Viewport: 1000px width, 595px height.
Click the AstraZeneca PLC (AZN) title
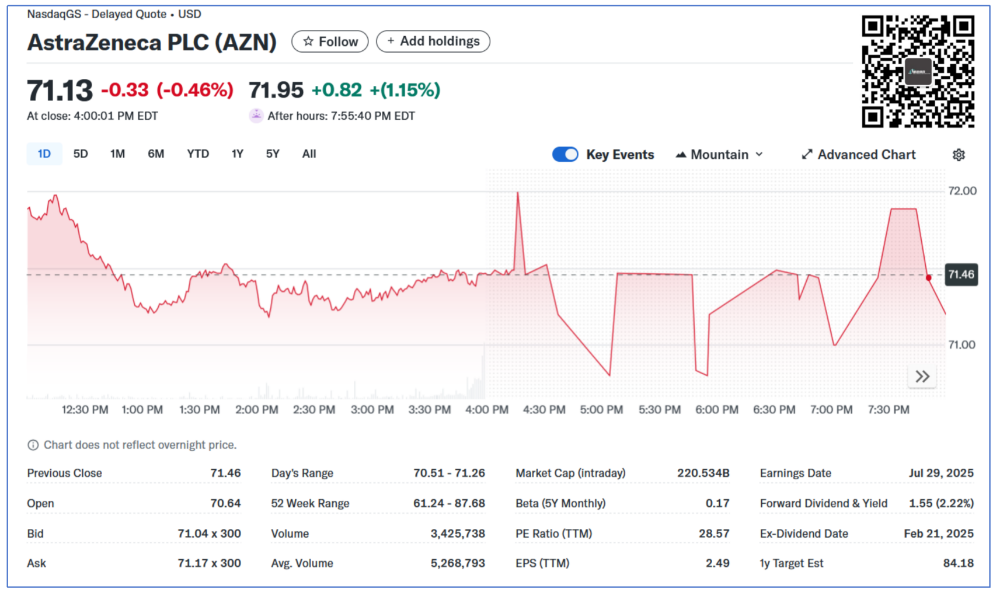(x=152, y=42)
